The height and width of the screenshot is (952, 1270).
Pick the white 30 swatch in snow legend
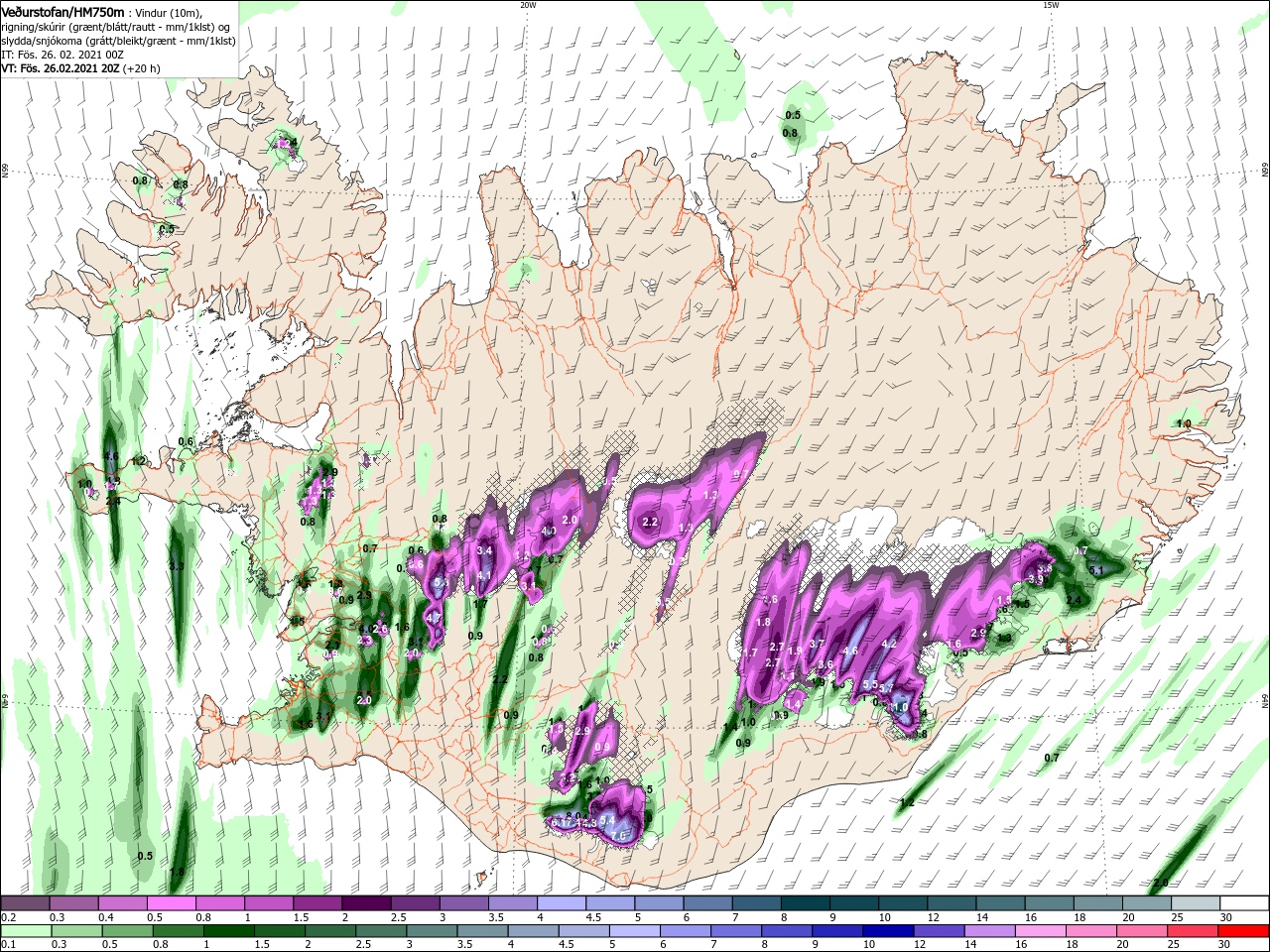point(1245,903)
